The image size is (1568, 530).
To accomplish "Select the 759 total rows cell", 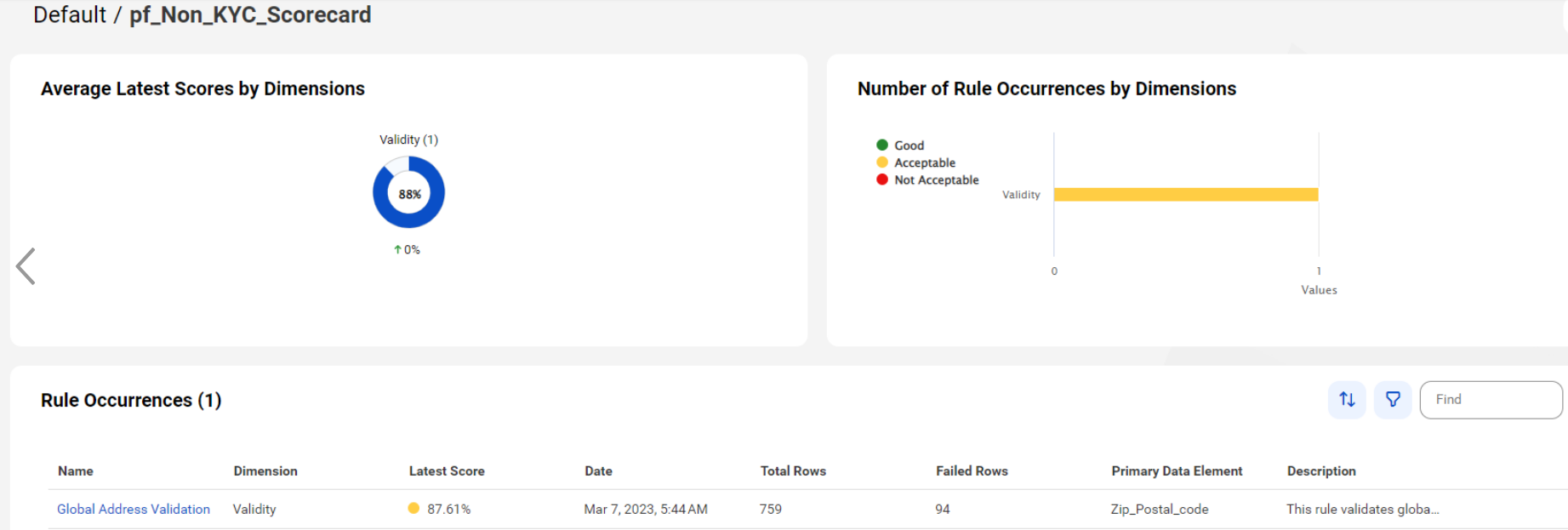I will 771,509.
